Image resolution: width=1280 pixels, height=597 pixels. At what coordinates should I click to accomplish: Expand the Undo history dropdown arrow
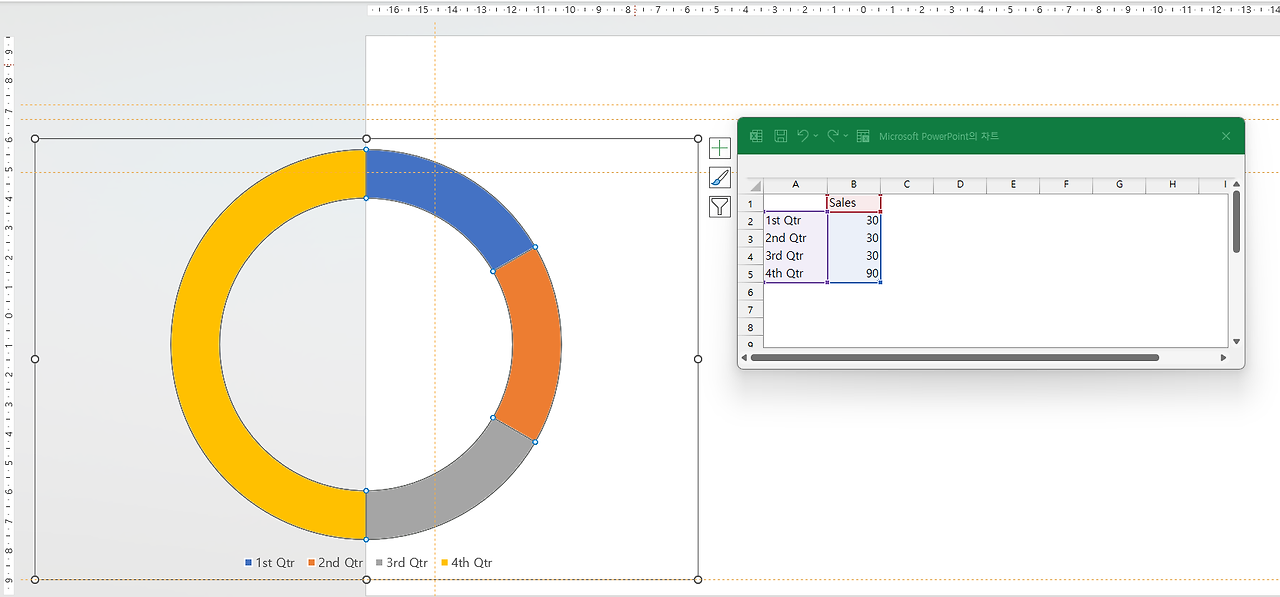pyautogui.click(x=816, y=136)
